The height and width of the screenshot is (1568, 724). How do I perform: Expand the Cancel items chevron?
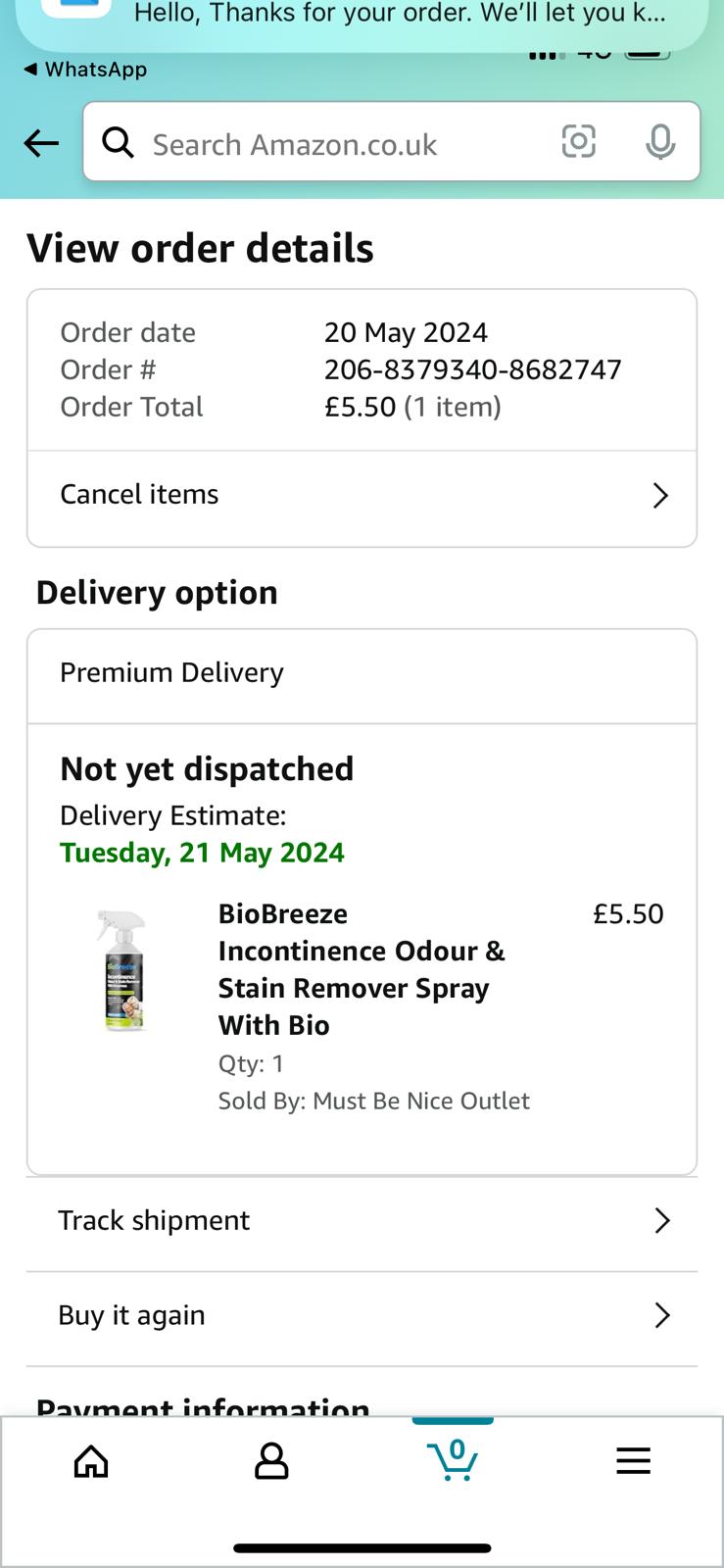[x=660, y=496]
